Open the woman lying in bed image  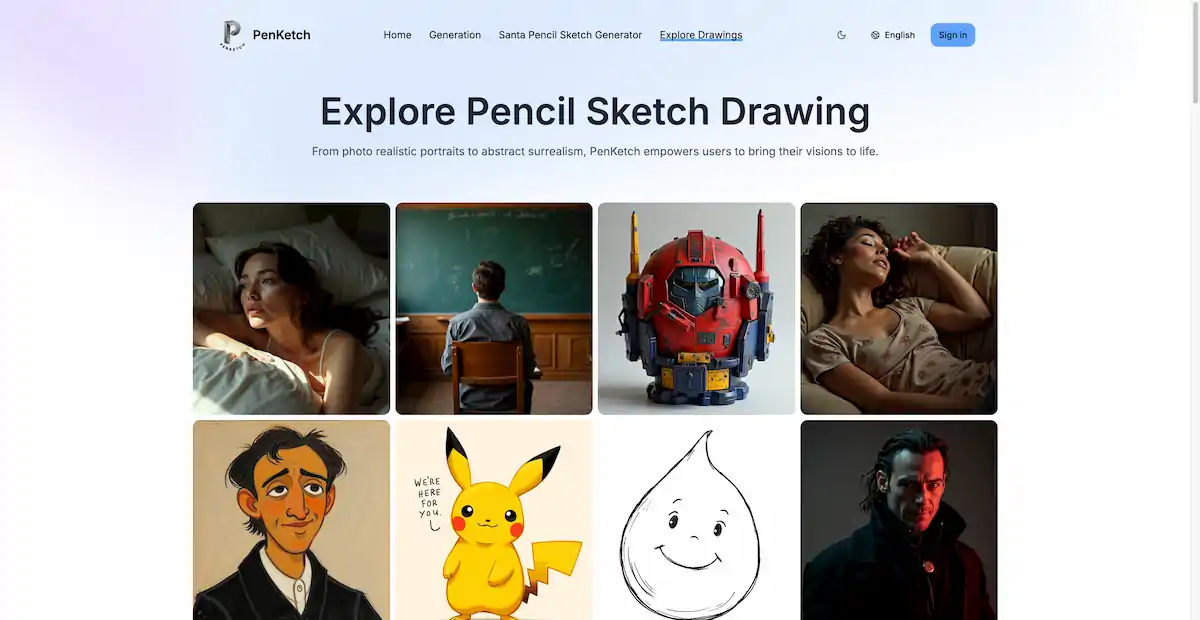pyautogui.click(x=291, y=309)
